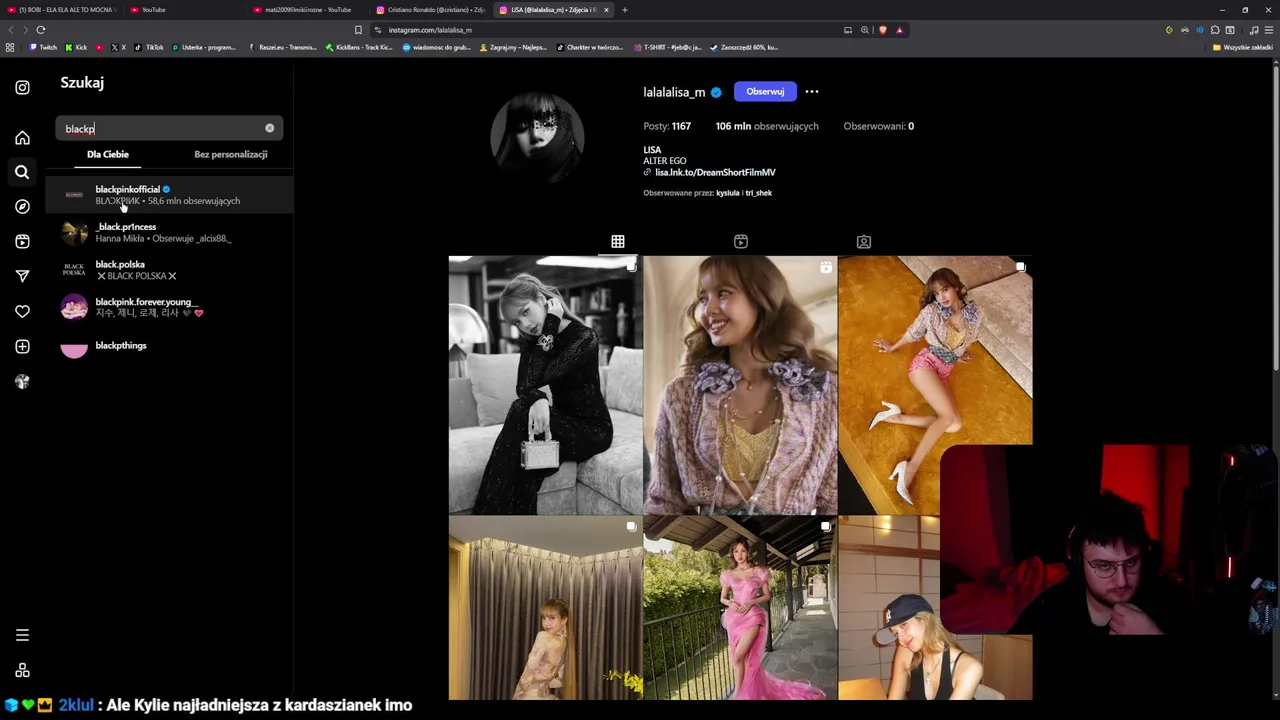Open a new browser tab with plus
Viewport: 1280px width, 720px height.
click(x=625, y=10)
